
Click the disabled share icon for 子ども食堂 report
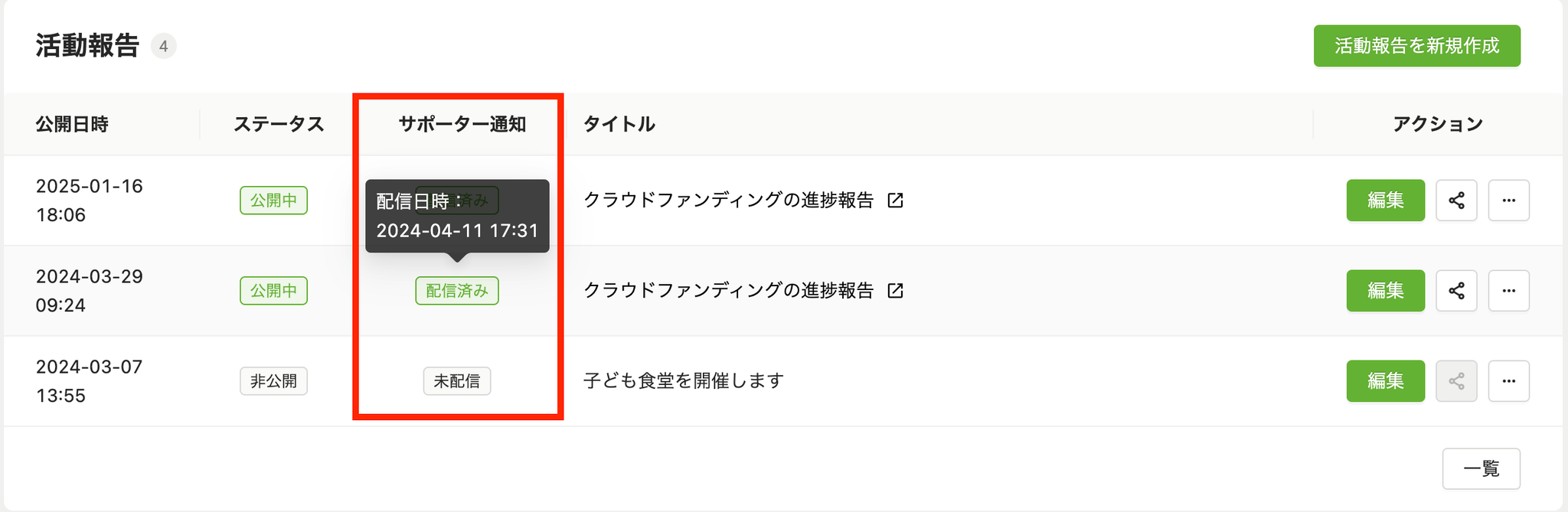click(x=1456, y=381)
